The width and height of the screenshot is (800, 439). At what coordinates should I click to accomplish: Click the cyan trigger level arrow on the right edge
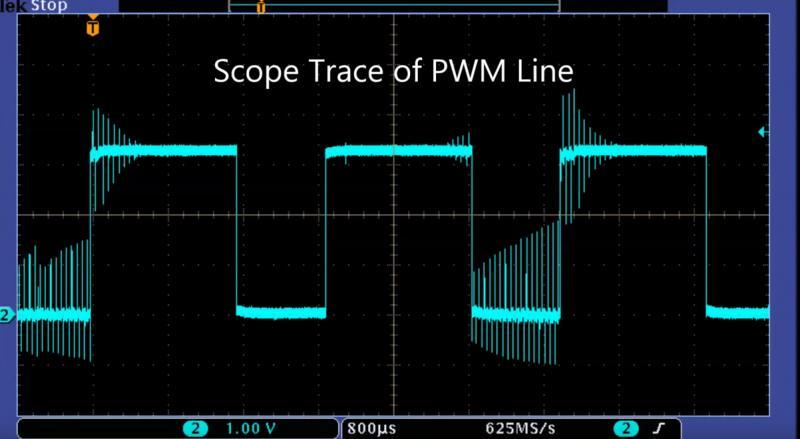click(x=764, y=131)
